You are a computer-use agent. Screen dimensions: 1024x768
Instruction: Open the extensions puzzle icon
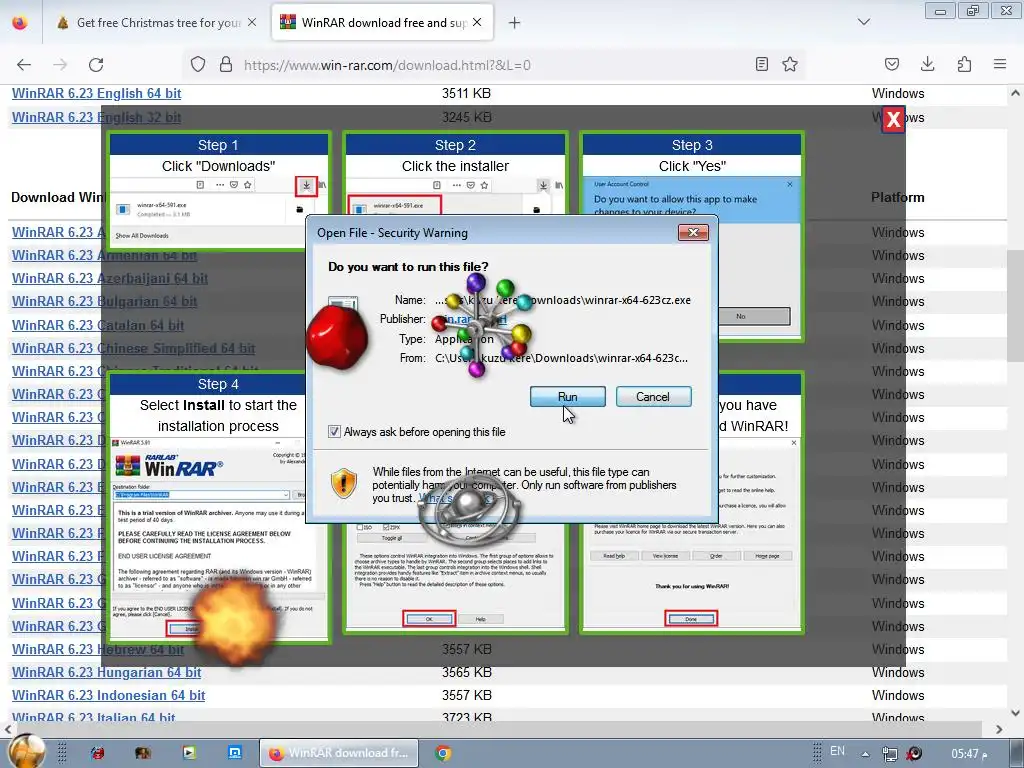pyautogui.click(x=964, y=64)
